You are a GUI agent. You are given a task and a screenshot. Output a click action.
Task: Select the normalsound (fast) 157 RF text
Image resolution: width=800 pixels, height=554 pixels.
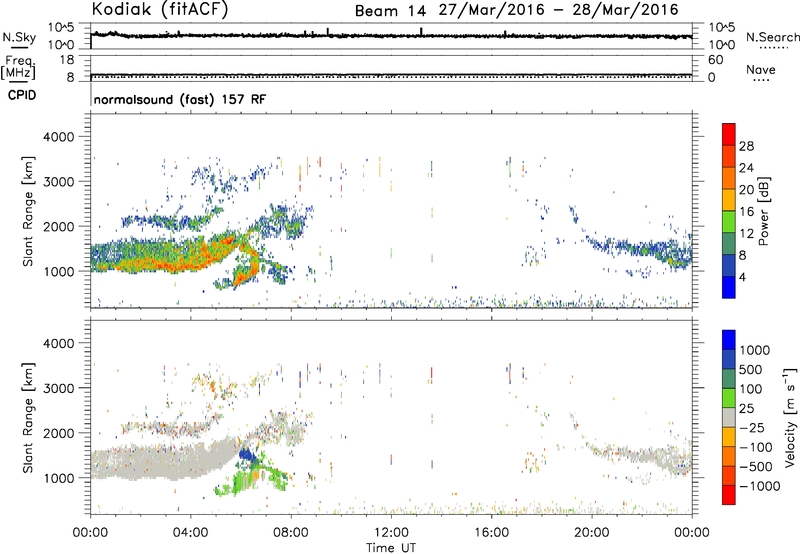pos(180,99)
